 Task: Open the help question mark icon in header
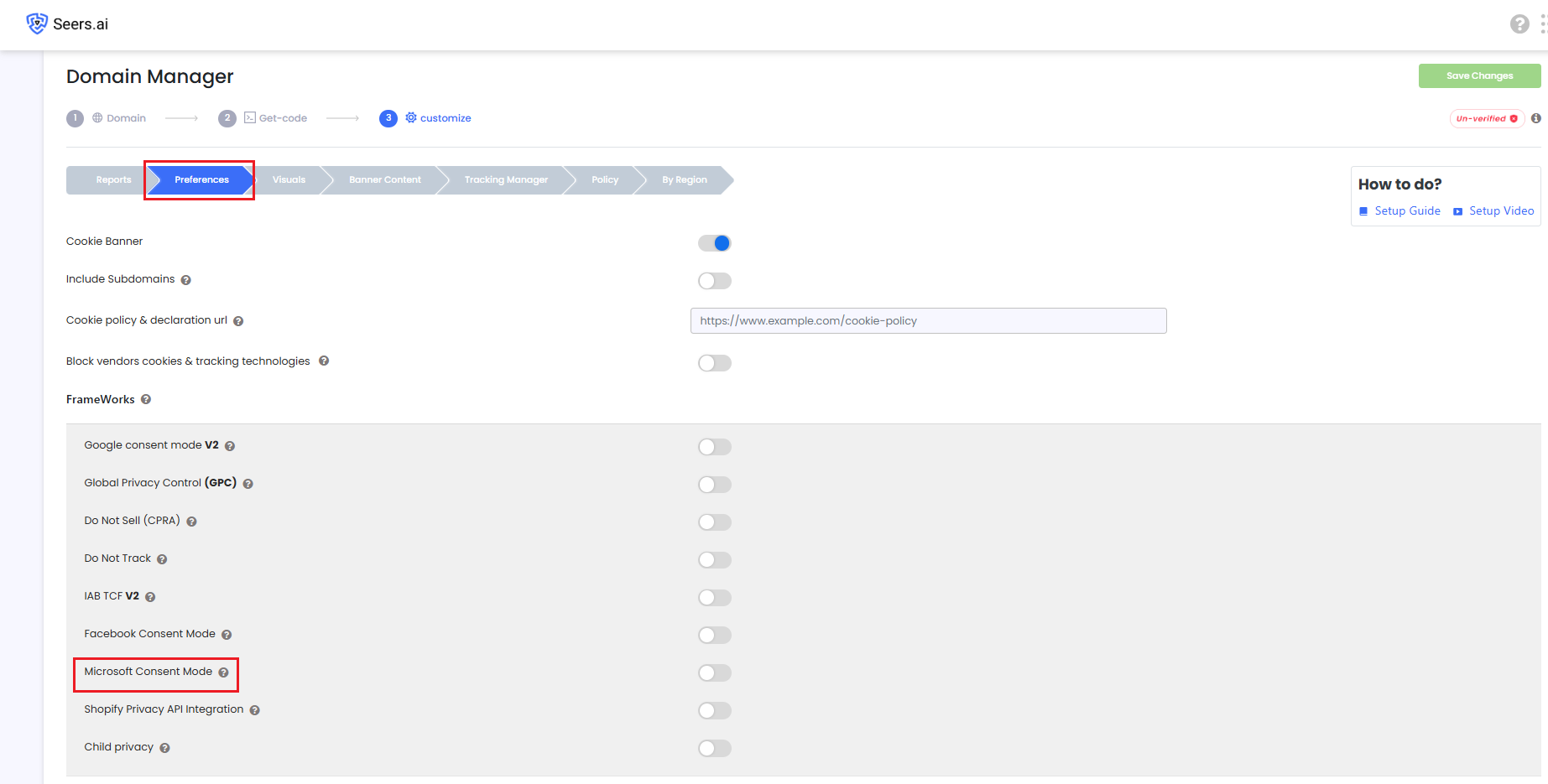click(x=1519, y=24)
